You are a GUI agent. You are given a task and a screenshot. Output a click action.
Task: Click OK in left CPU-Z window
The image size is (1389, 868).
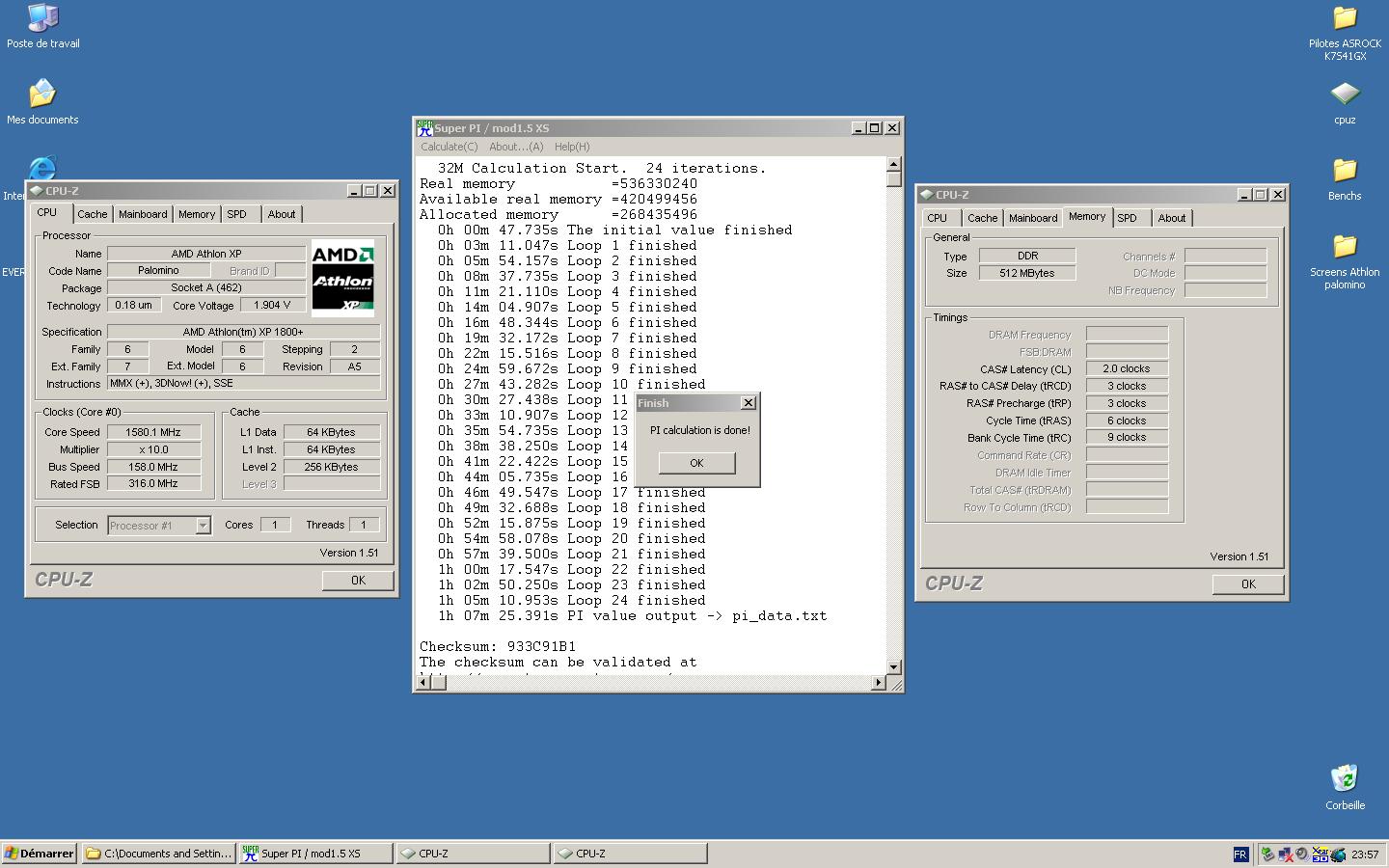click(358, 581)
